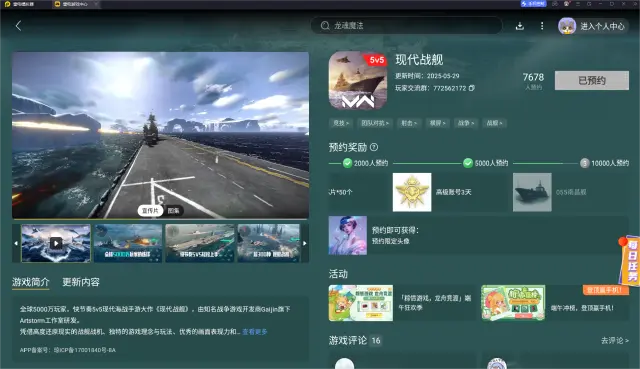640x369 pixels.
Task: Click the 高级账号3天 gold medal reward
Action: (x=412, y=192)
